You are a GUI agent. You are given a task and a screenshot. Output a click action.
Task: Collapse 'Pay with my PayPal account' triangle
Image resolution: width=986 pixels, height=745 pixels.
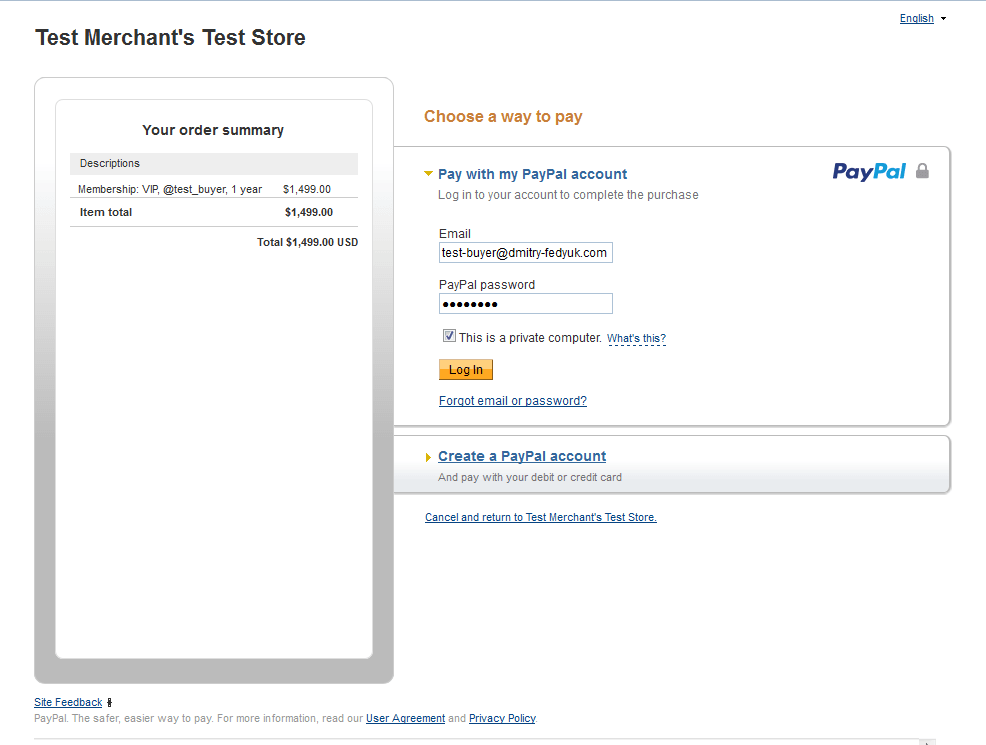pyautogui.click(x=428, y=174)
